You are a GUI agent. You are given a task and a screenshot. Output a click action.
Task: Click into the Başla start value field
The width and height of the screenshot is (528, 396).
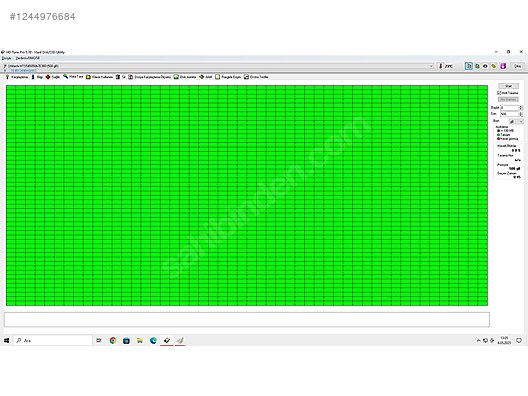(x=509, y=108)
